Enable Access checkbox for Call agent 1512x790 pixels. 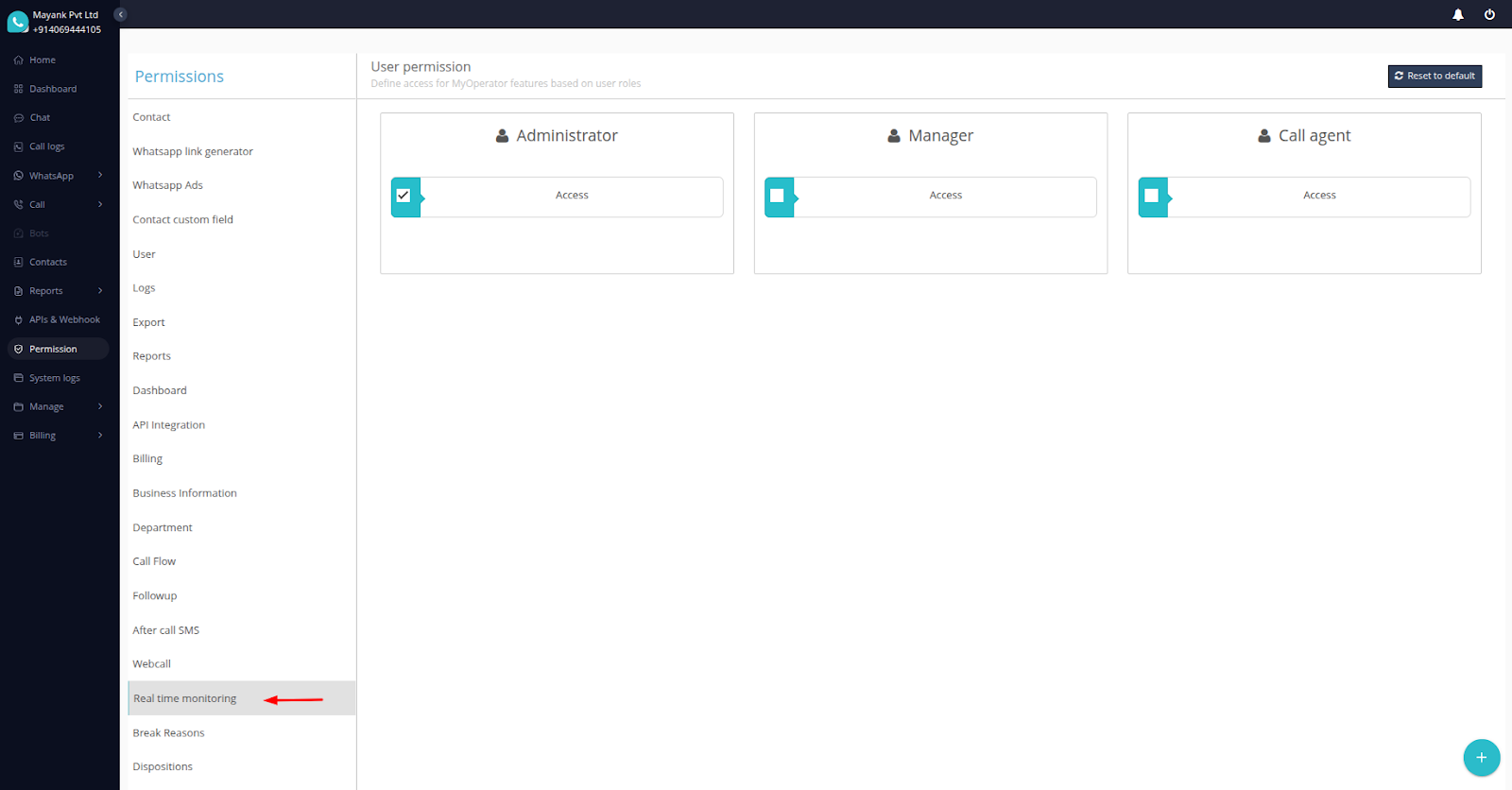coord(1151,196)
